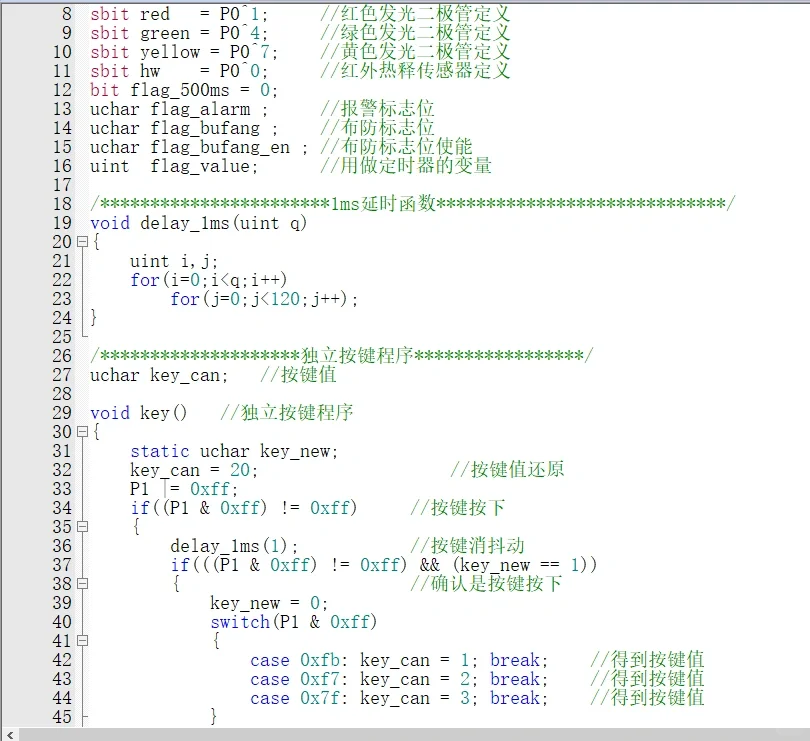
Task: Click 'flag_bufang' on line 14
Action: (205, 128)
